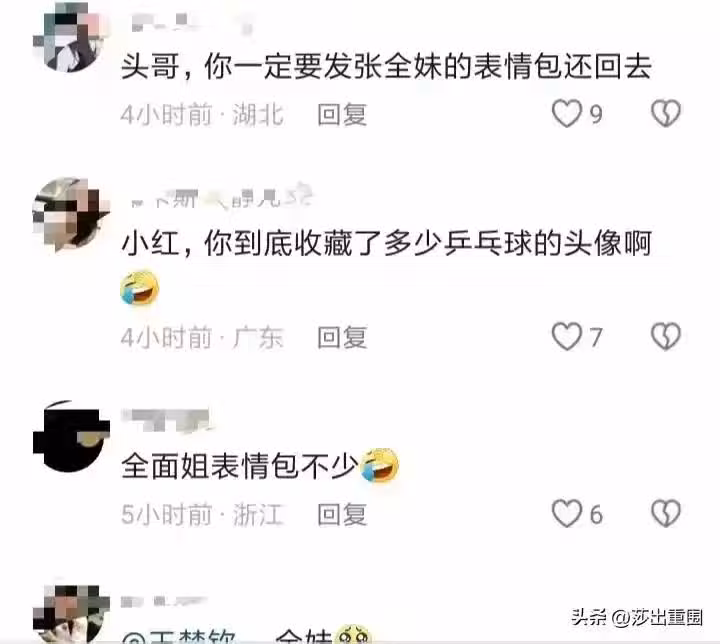Screen dimensions: 720x644
Task: Like the Zhejiang comment with 6 likes
Action: click(x=567, y=514)
